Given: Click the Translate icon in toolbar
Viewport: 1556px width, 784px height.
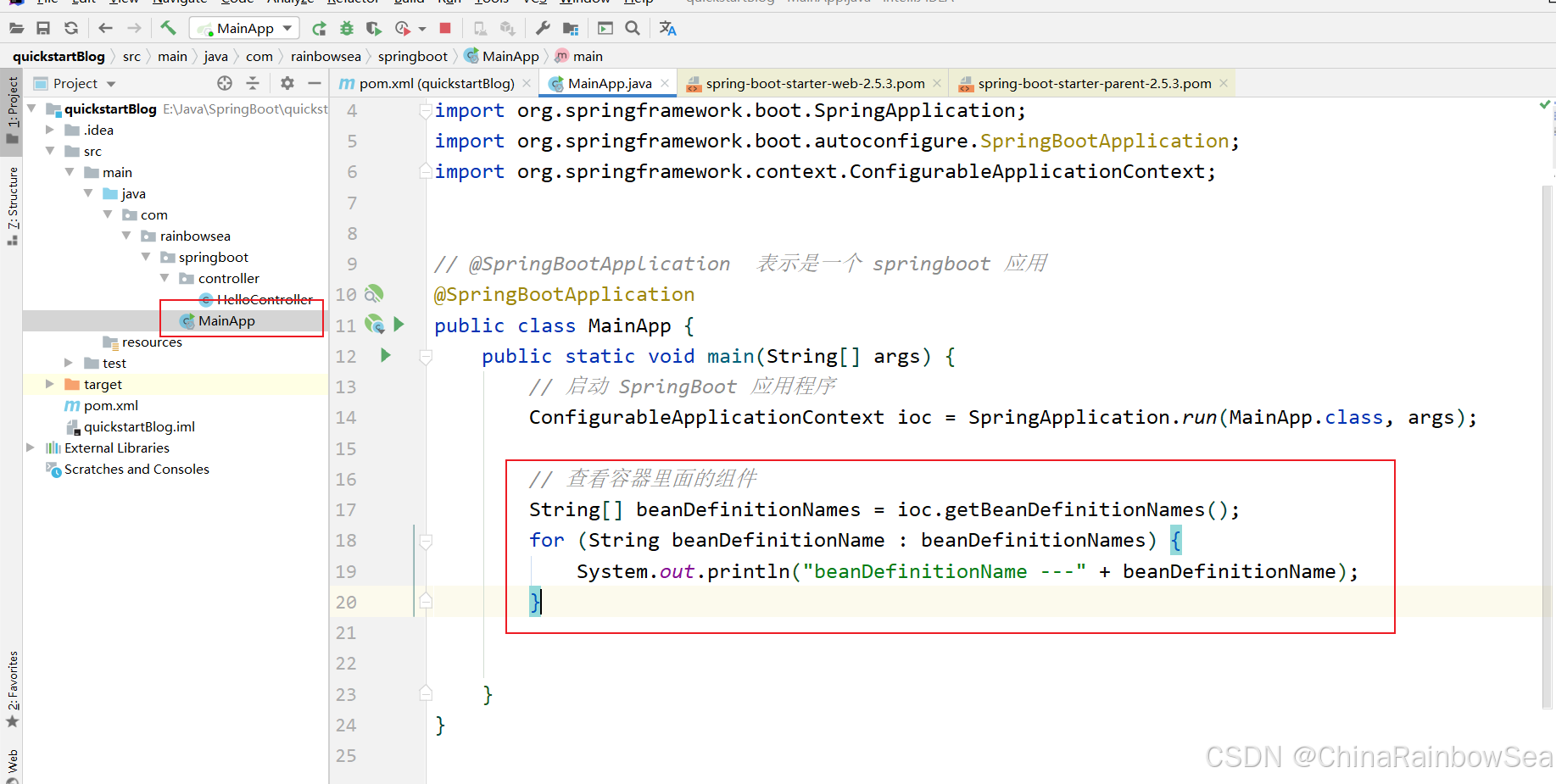Looking at the screenshot, I should (668, 28).
